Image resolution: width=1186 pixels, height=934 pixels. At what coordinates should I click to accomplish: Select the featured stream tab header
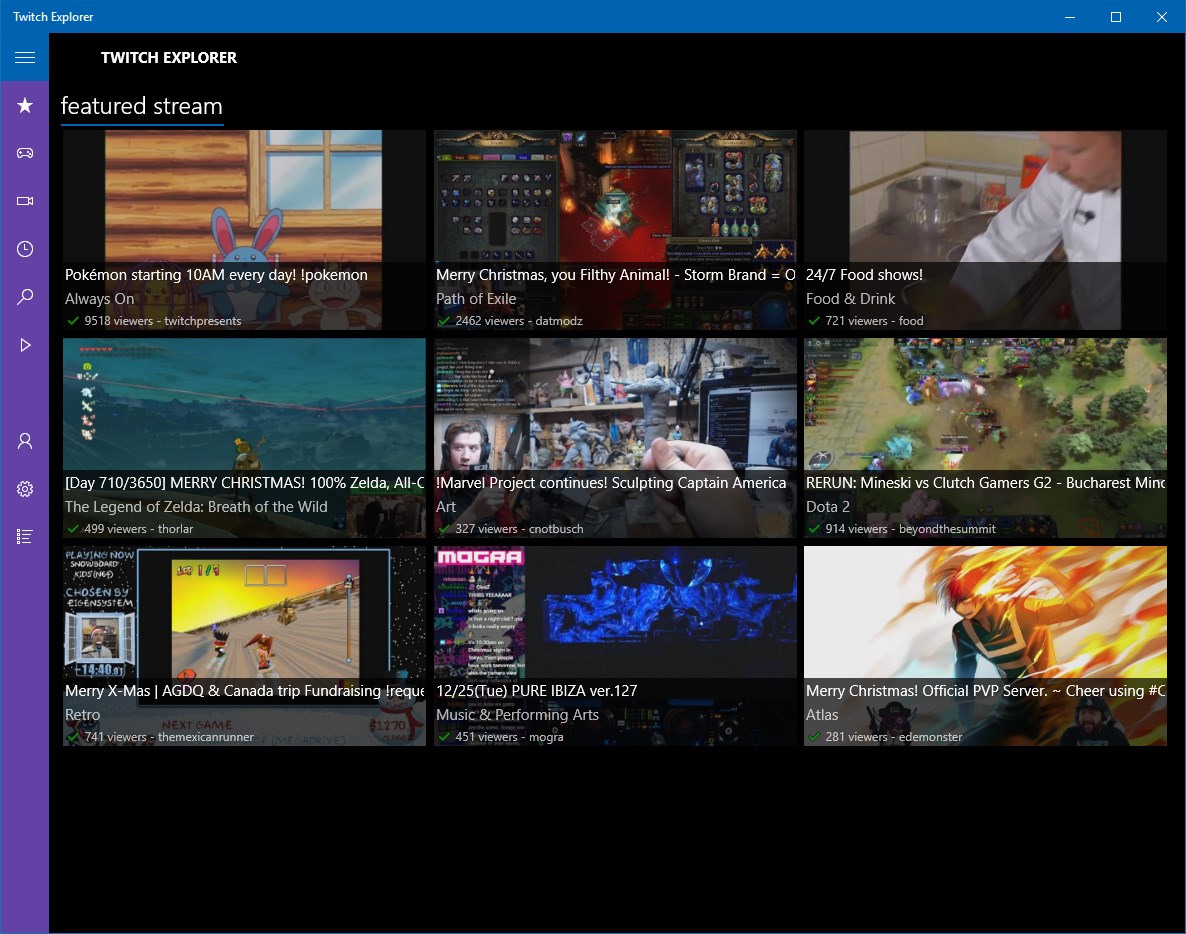141,106
